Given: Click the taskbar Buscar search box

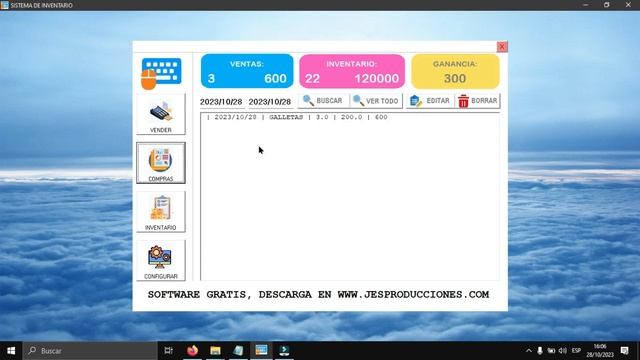Looking at the screenshot, I should pyautogui.click(x=90, y=351).
